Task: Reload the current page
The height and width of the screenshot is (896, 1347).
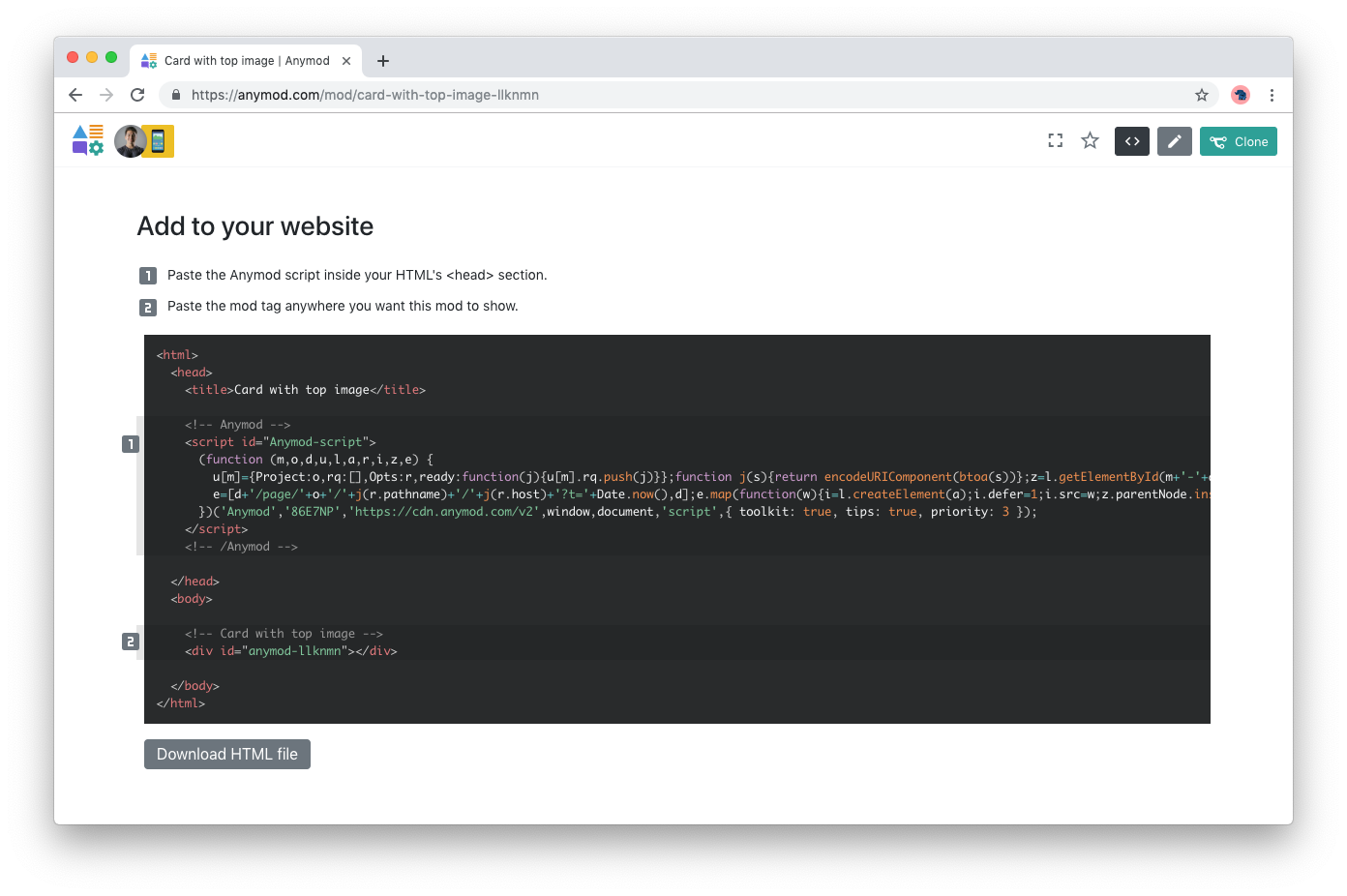Action: pyautogui.click(x=137, y=95)
